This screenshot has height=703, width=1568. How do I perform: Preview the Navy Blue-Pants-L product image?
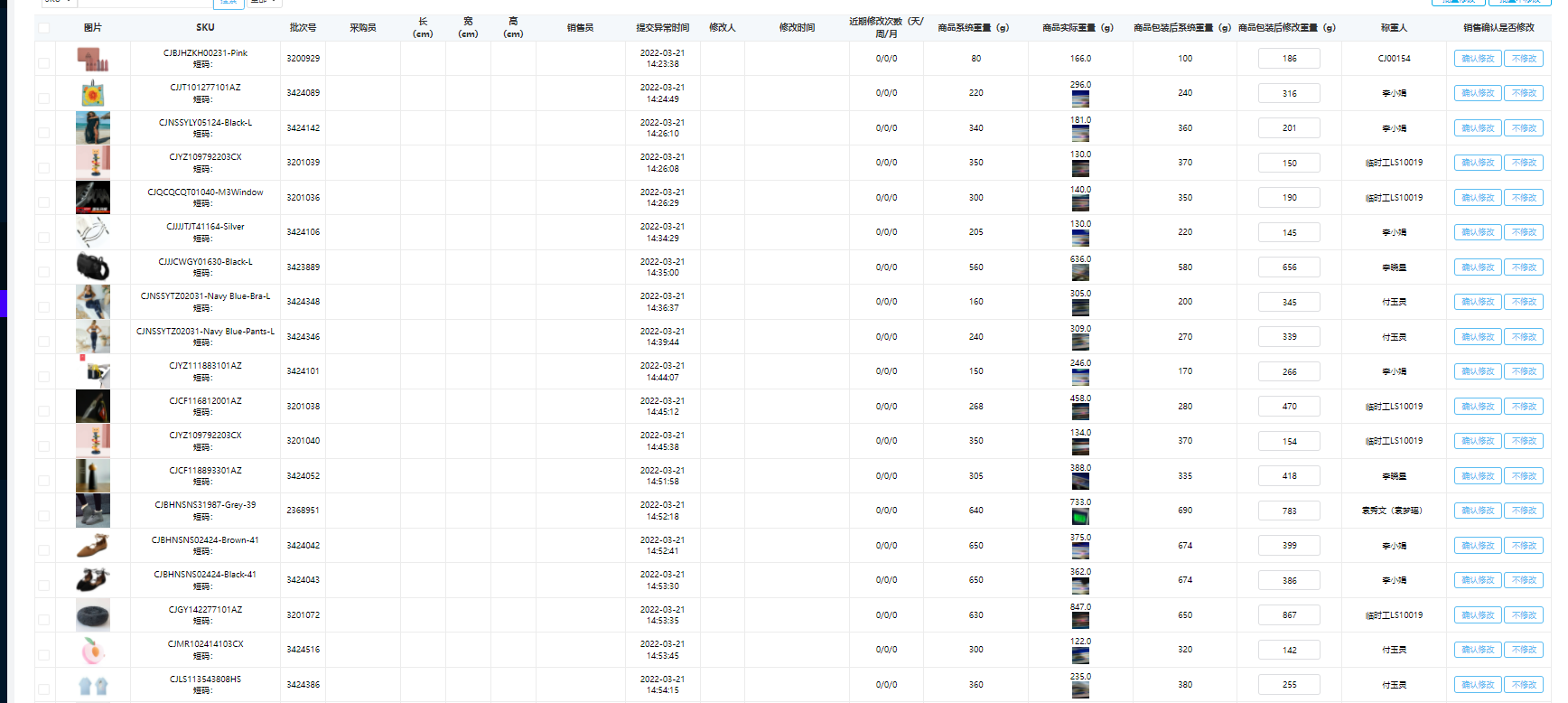(x=93, y=337)
